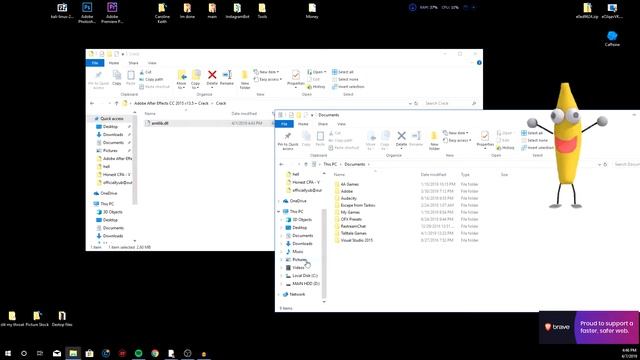The image size is (640, 360).
Task: Click Invert selection in Crack window ribbon
Action: pyautogui.click(x=348, y=87)
